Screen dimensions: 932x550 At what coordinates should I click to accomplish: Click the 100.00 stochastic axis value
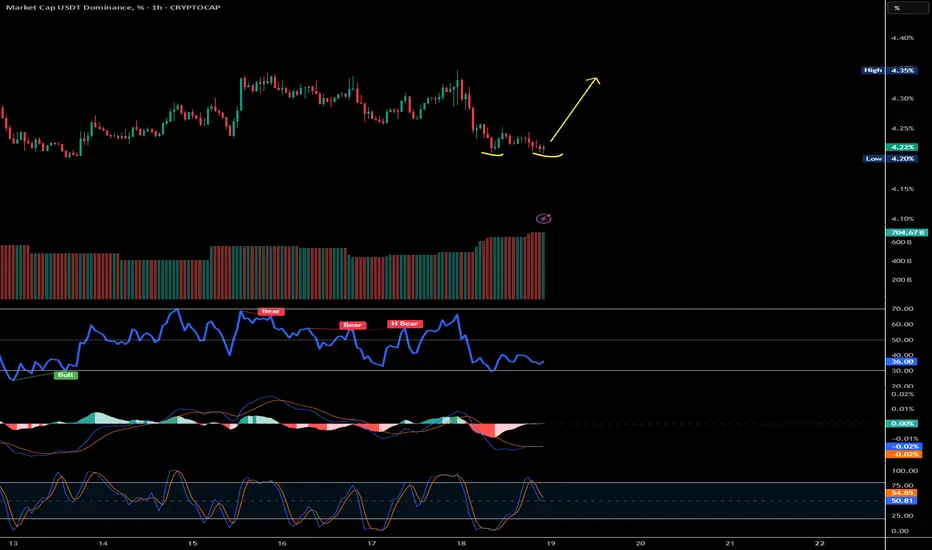click(904, 471)
